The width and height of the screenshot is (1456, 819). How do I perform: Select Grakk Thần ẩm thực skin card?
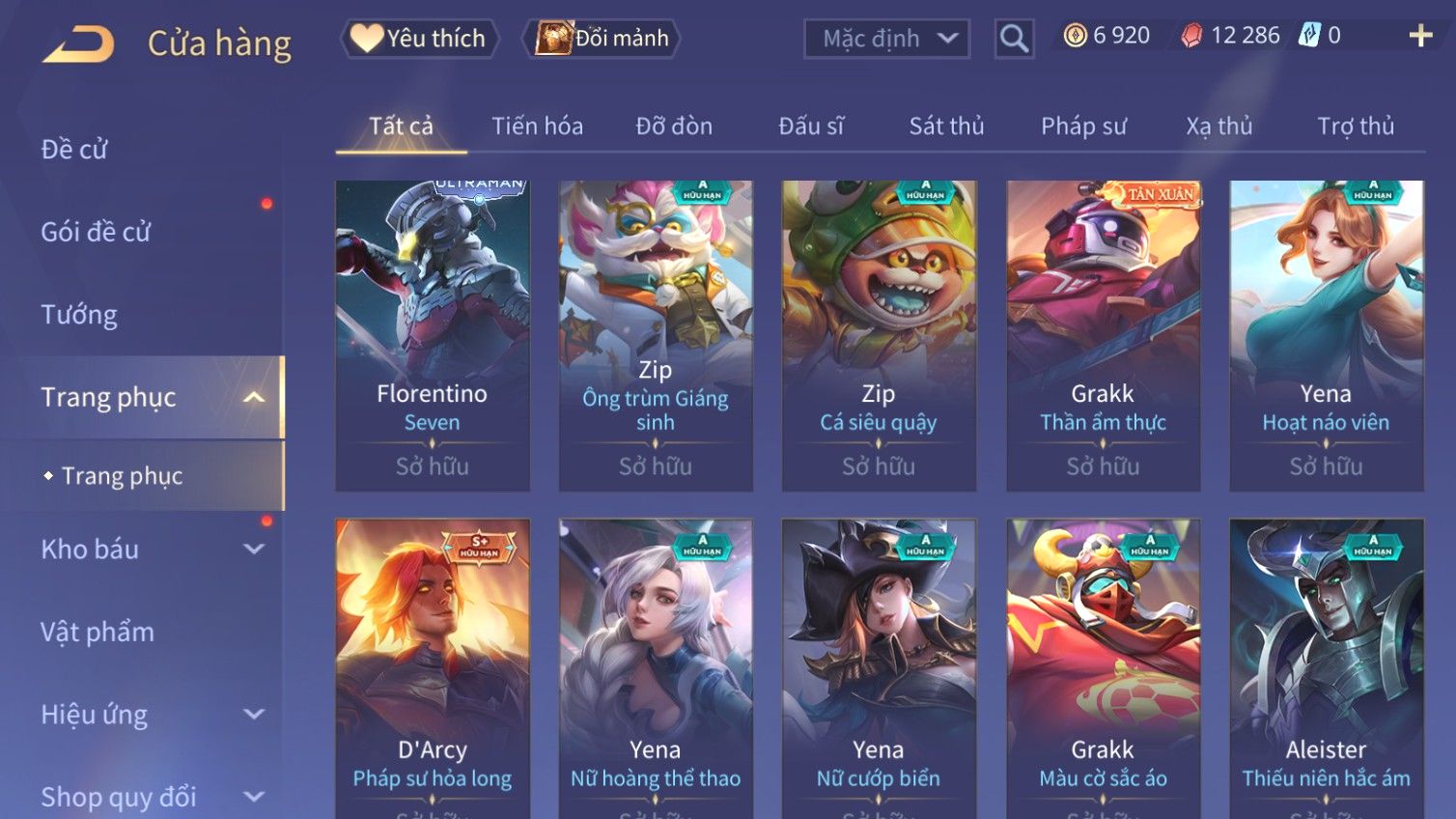point(1103,335)
